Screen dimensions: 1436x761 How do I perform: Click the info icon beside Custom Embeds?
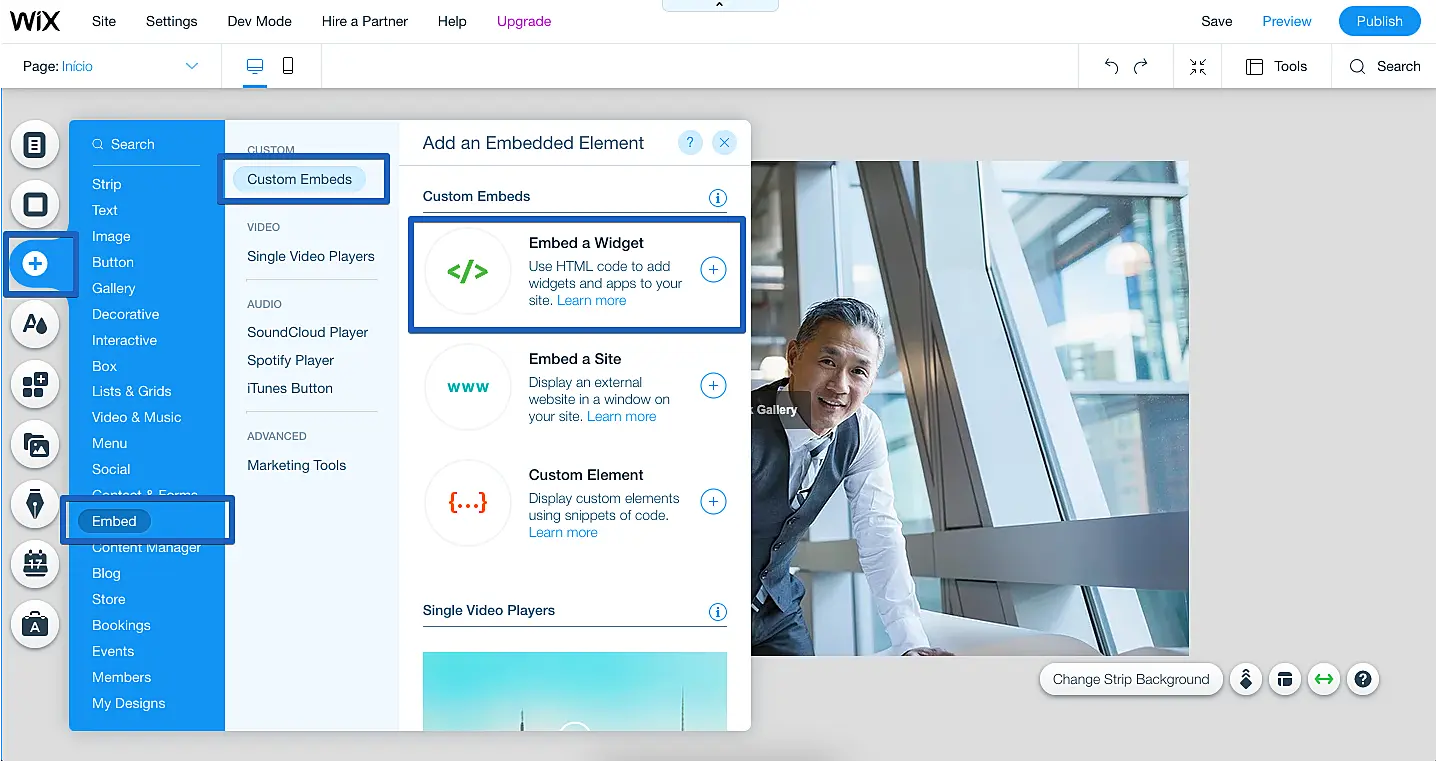pyautogui.click(x=717, y=198)
